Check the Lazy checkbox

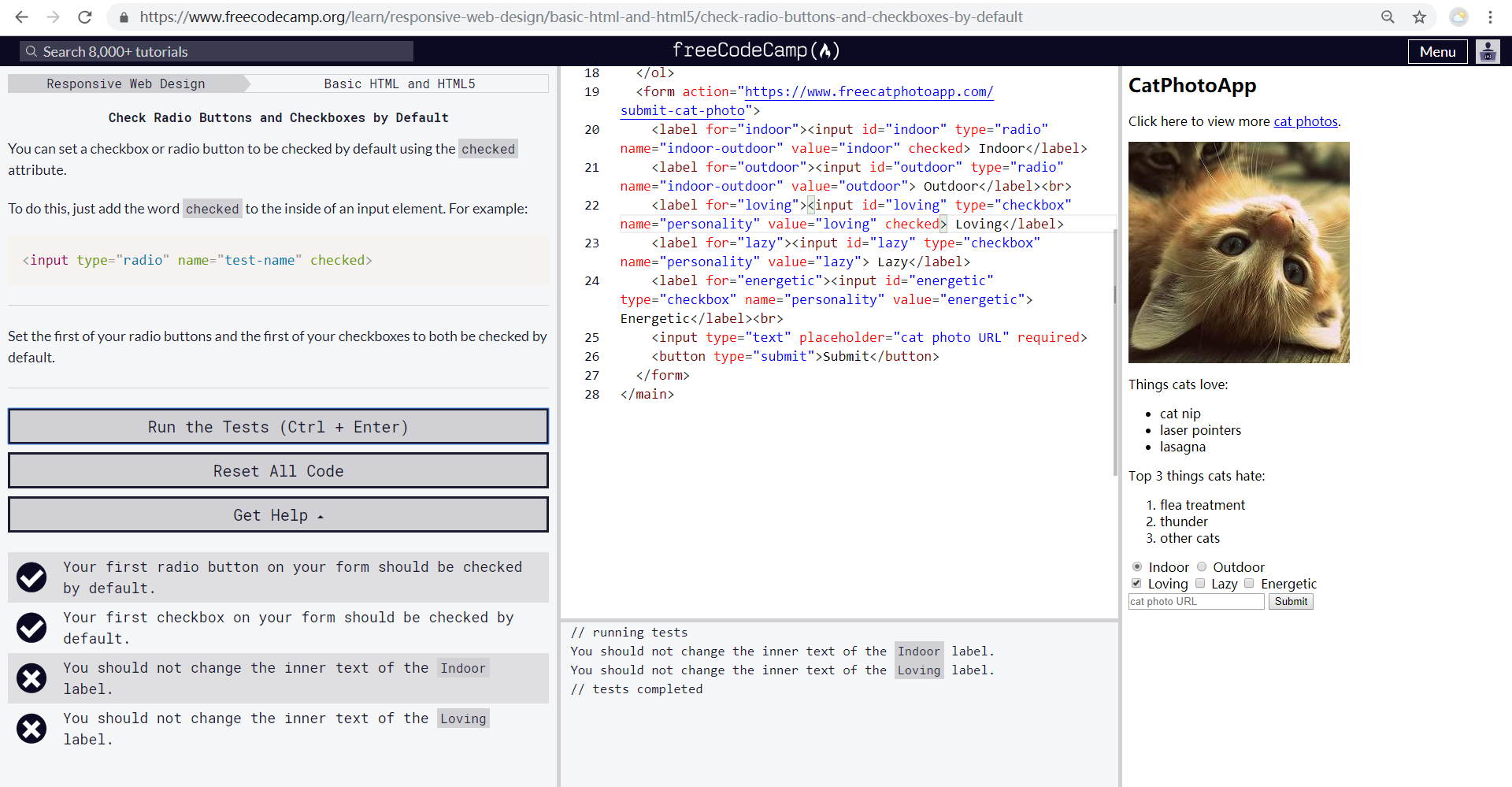(1200, 583)
